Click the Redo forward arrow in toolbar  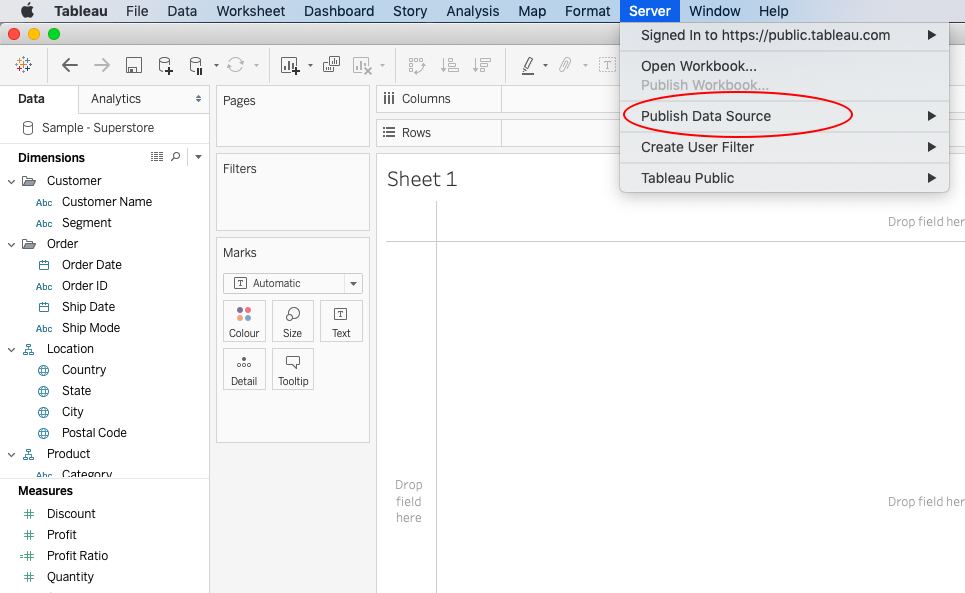tap(102, 65)
